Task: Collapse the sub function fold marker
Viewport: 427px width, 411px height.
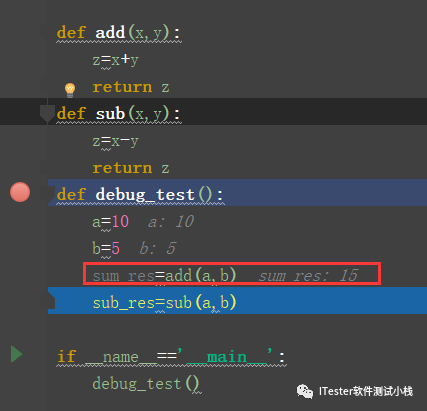Action: click(x=47, y=114)
